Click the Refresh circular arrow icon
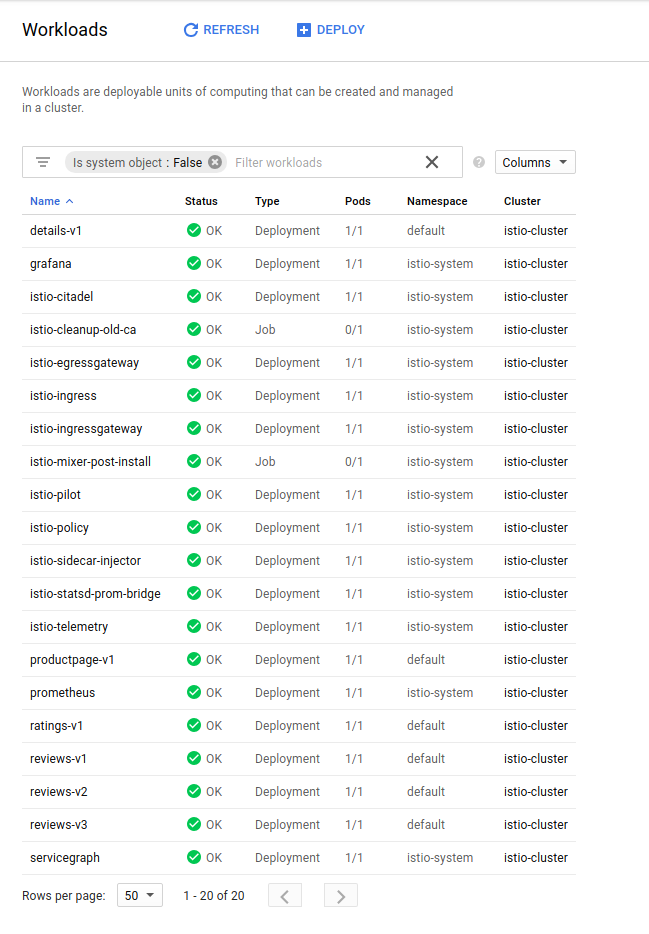The height and width of the screenshot is (934, 649). tap(191, 30)
